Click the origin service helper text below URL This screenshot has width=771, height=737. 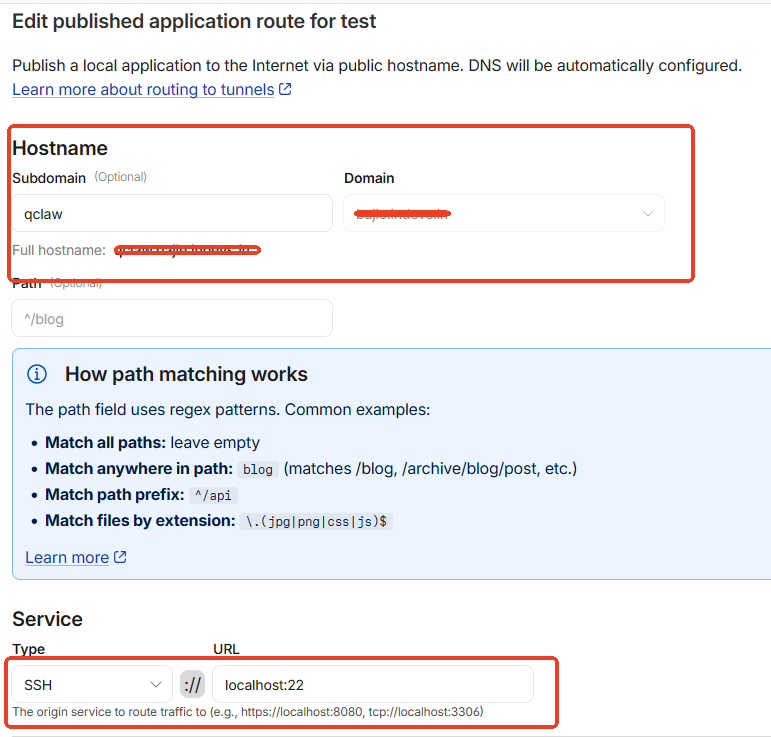click(248, 711)
